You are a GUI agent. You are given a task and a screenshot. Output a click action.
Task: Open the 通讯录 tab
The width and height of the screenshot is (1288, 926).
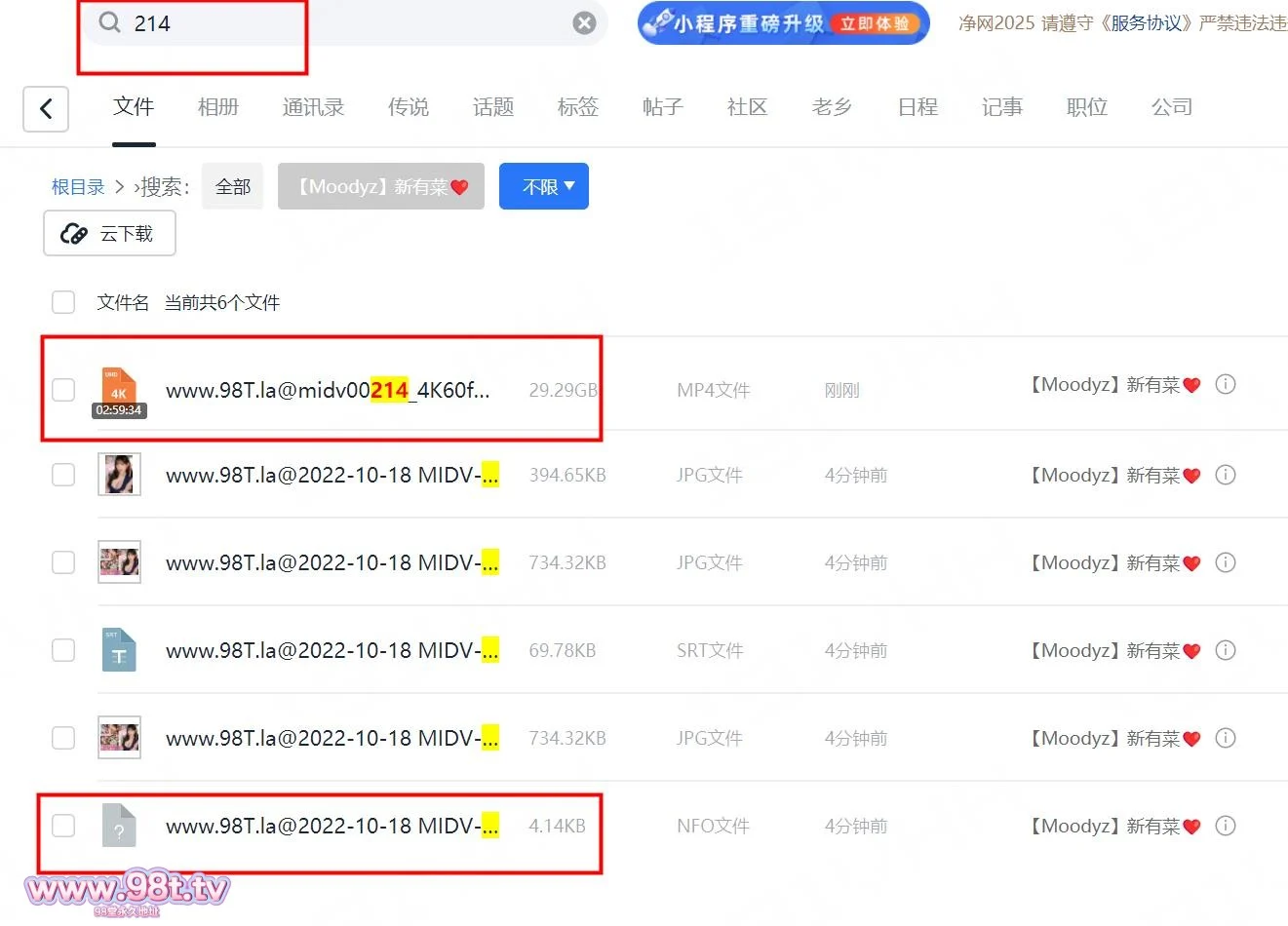pyautogui.click(x=313, y=107)
